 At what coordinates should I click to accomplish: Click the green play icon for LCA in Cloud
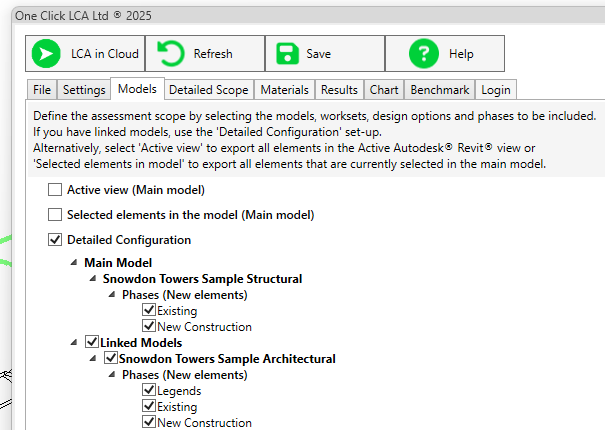pos(46,54)
